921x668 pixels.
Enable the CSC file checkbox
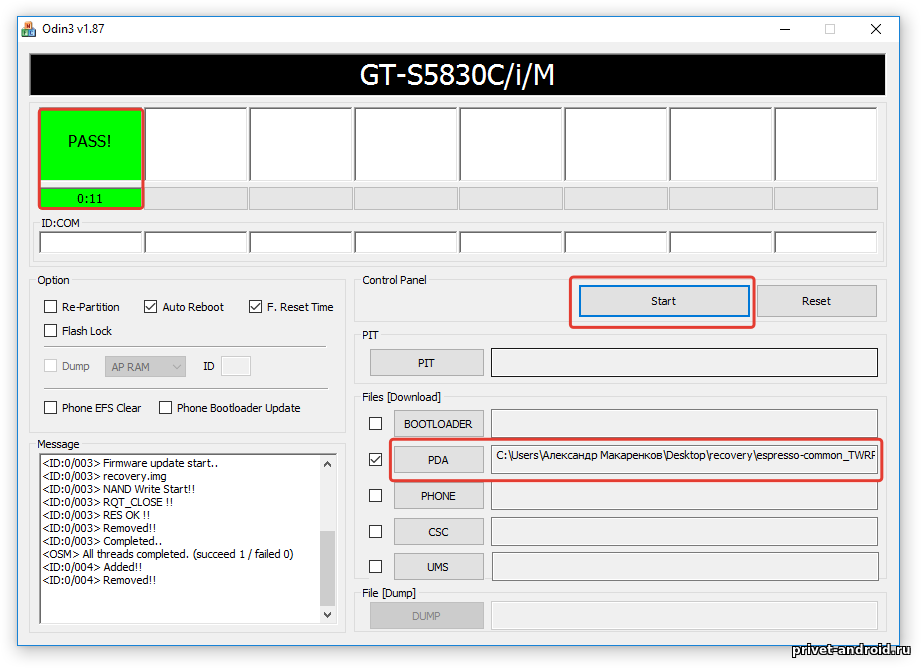375,532
